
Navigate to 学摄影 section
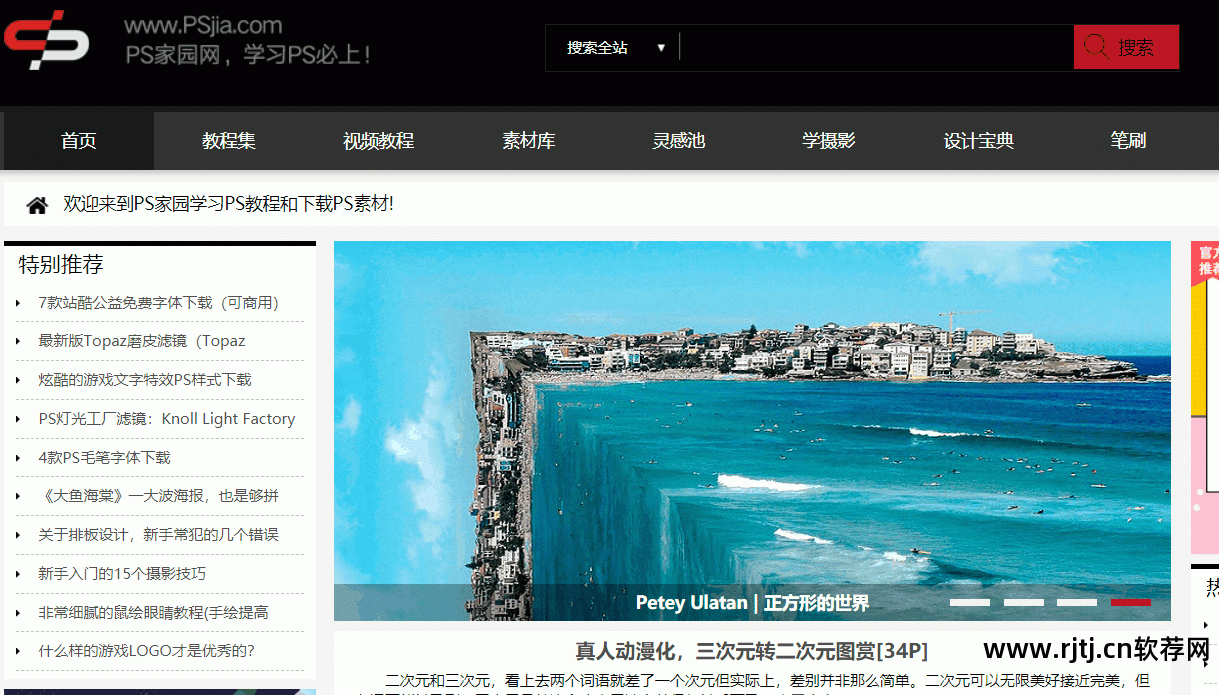point(828,141)
